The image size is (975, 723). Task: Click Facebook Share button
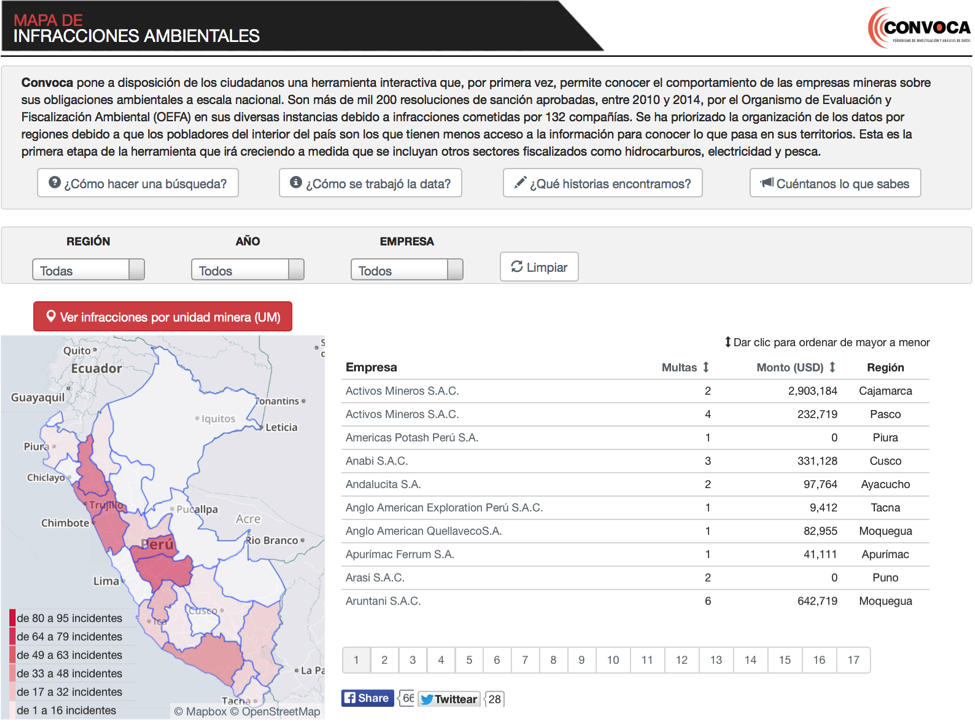tap(367, 699)
